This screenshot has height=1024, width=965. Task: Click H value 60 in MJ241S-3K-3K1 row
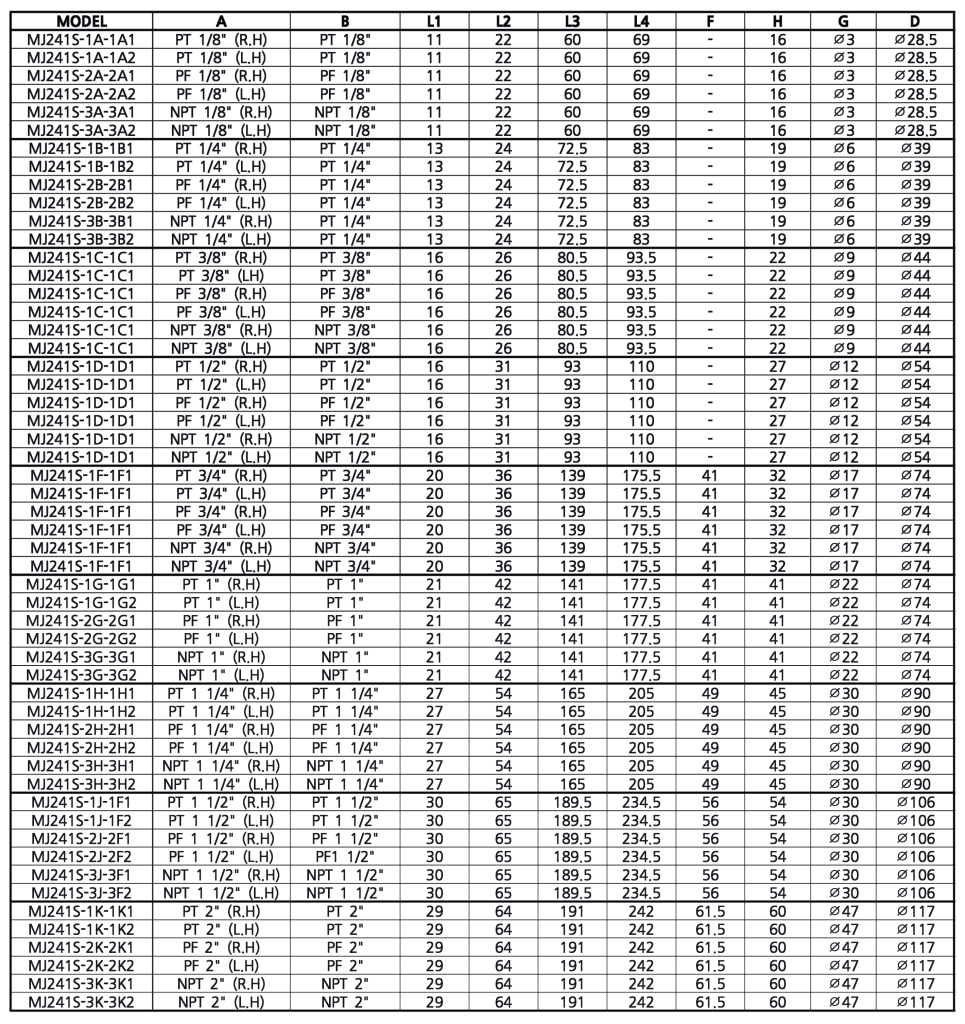tap(778, 984)
